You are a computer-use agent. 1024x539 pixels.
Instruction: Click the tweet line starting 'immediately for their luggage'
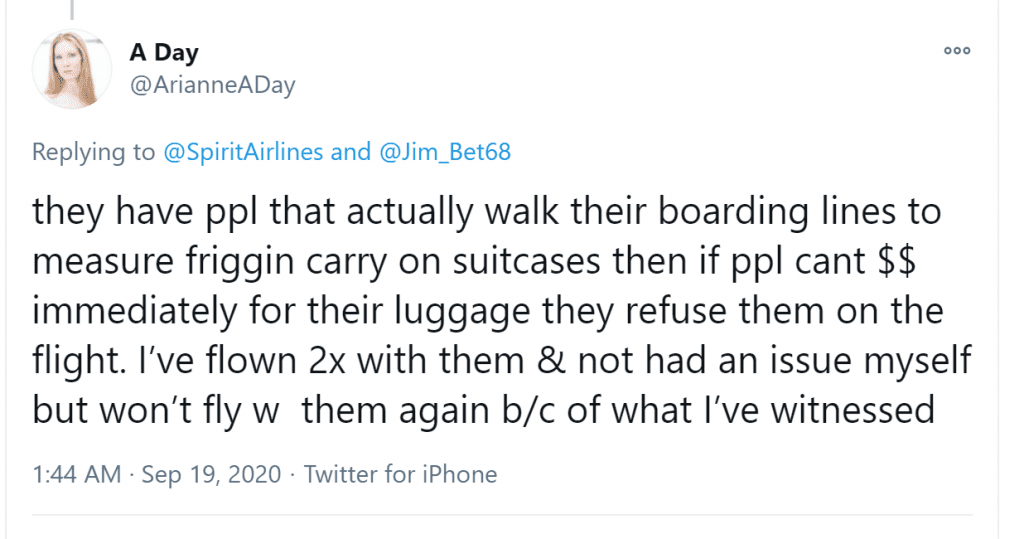488,311
